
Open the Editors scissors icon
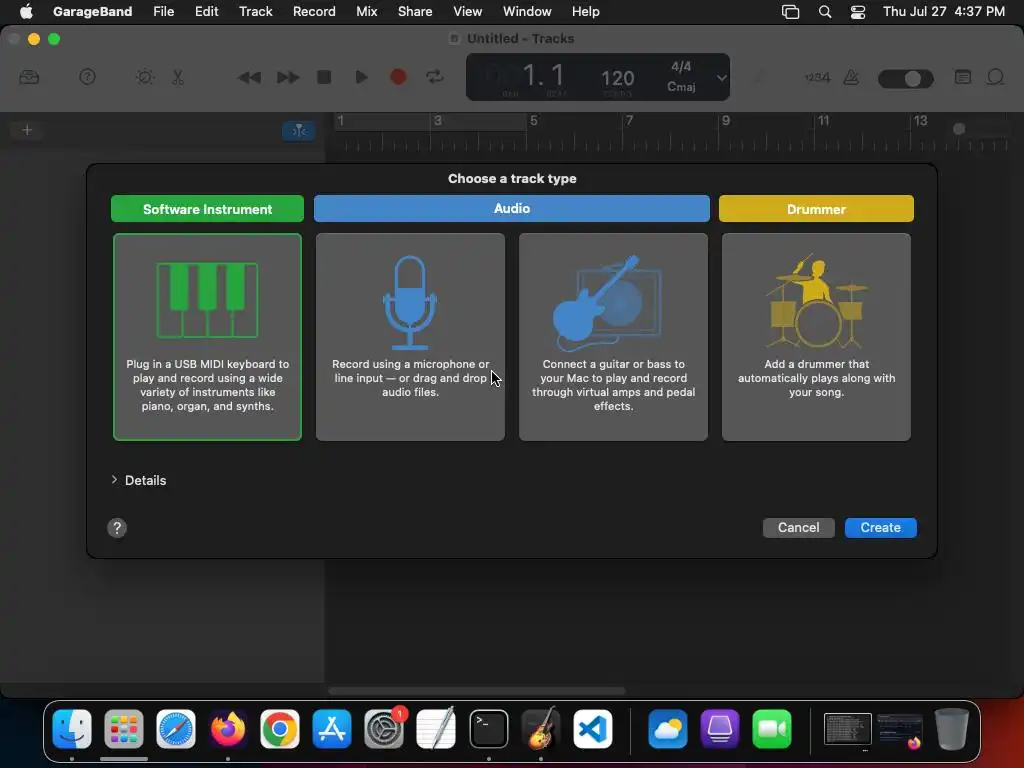(178, 77)
